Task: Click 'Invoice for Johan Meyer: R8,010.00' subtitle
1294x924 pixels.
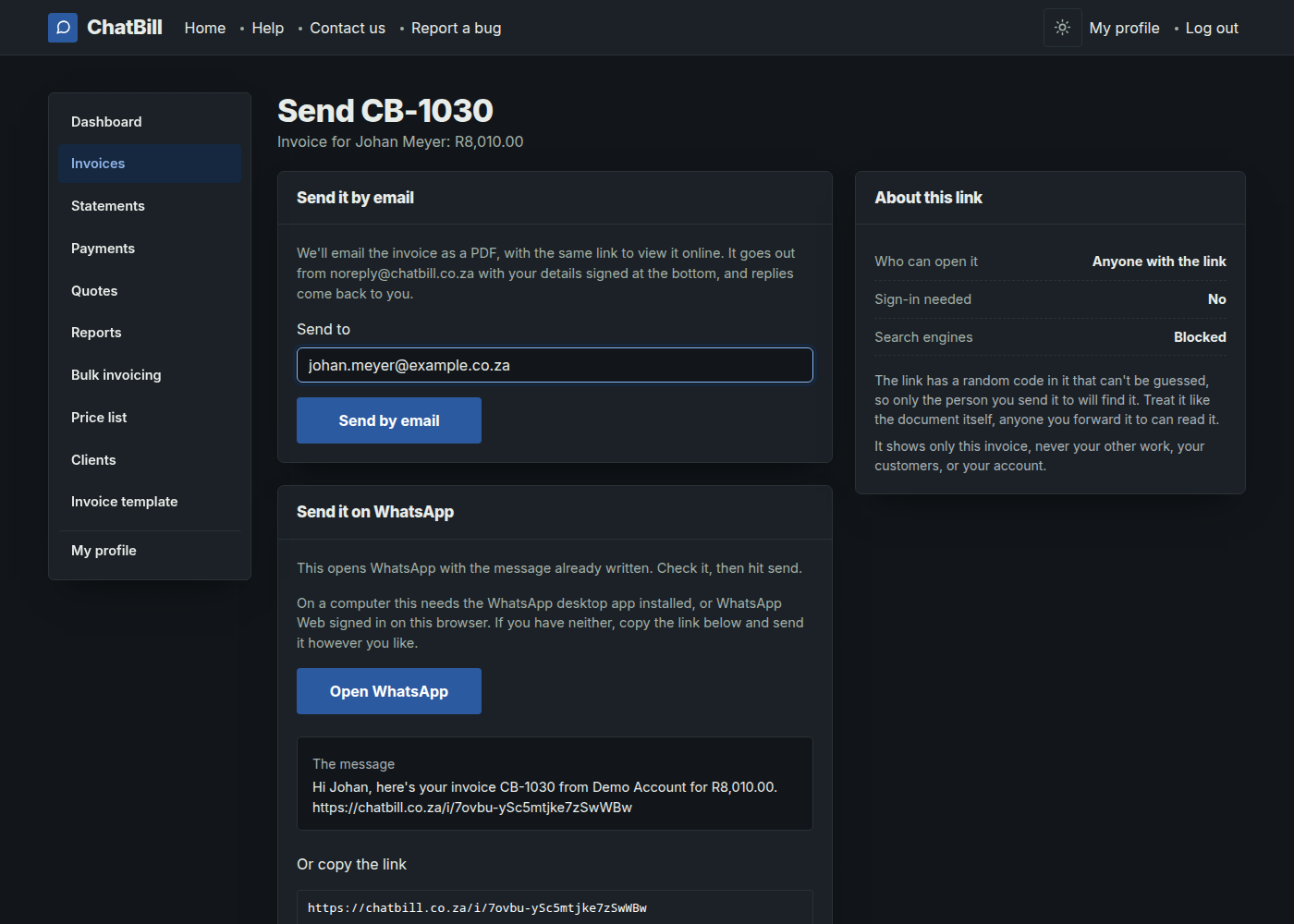Action: click(400, 141)
